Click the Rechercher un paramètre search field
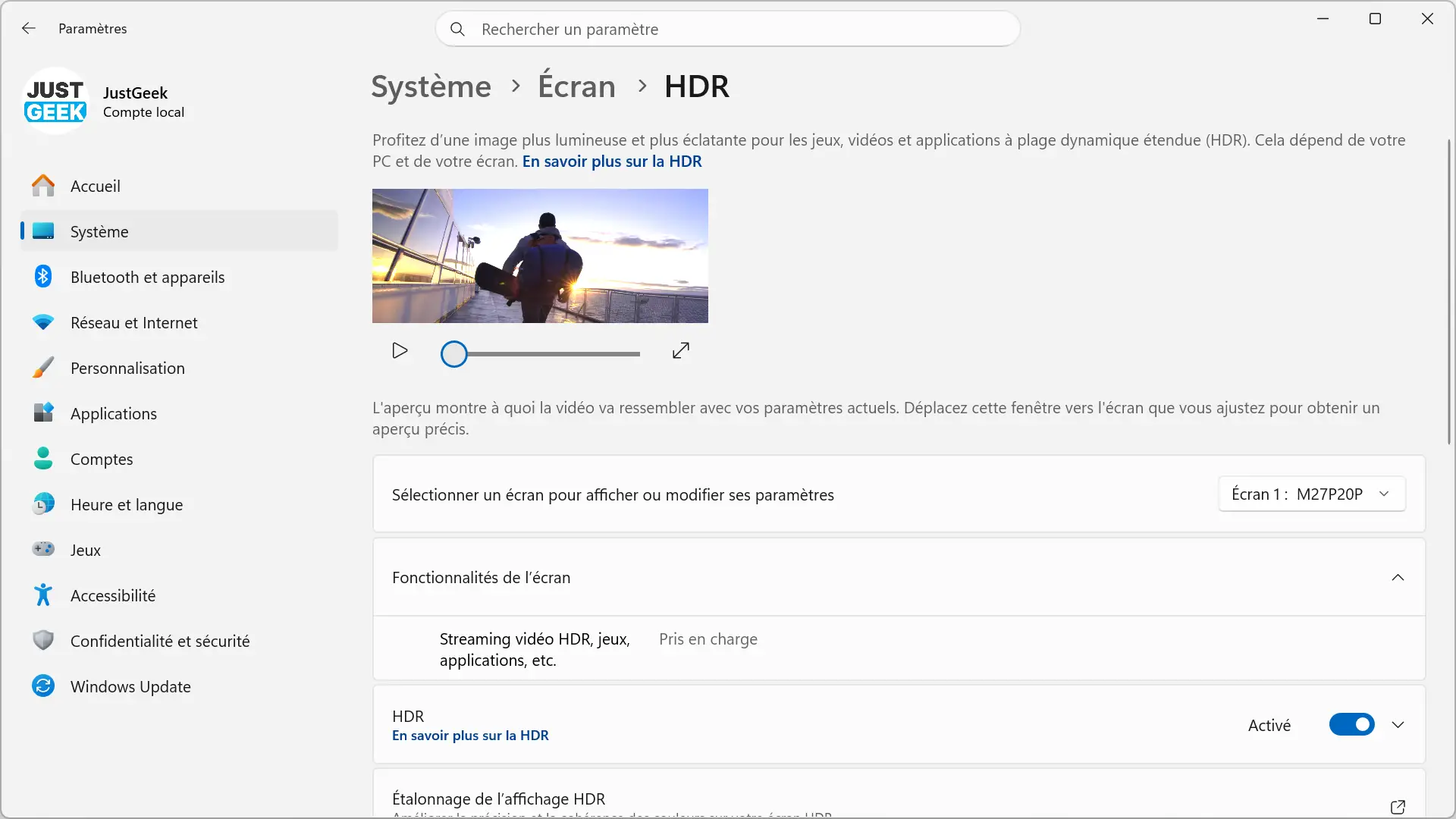Image resolution: width=1456 pixels, height=819 pixels. pyautogui.click(x=728, y=29)
